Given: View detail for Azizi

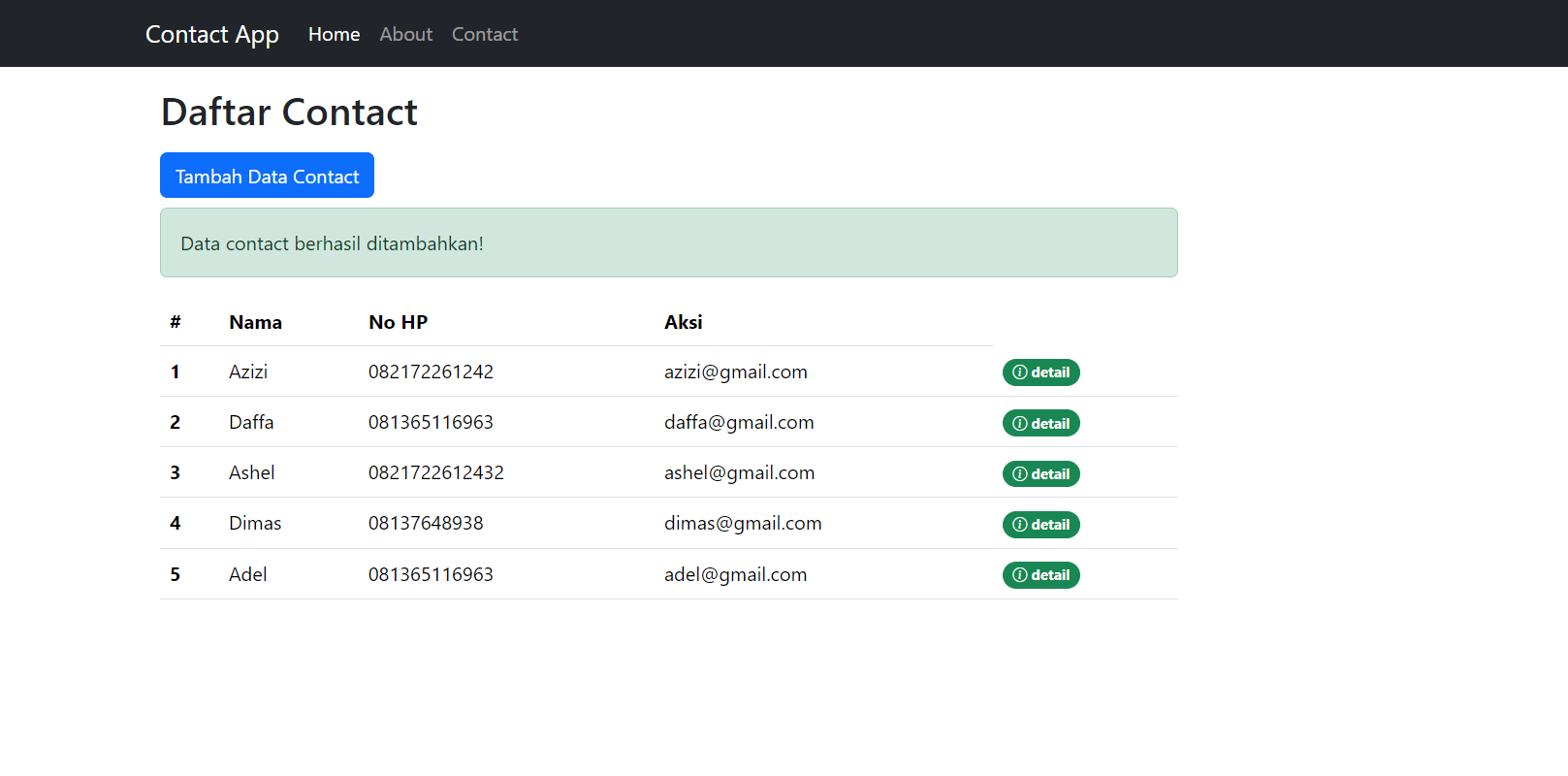Looking at the screenshot, I should [1040, 372].
